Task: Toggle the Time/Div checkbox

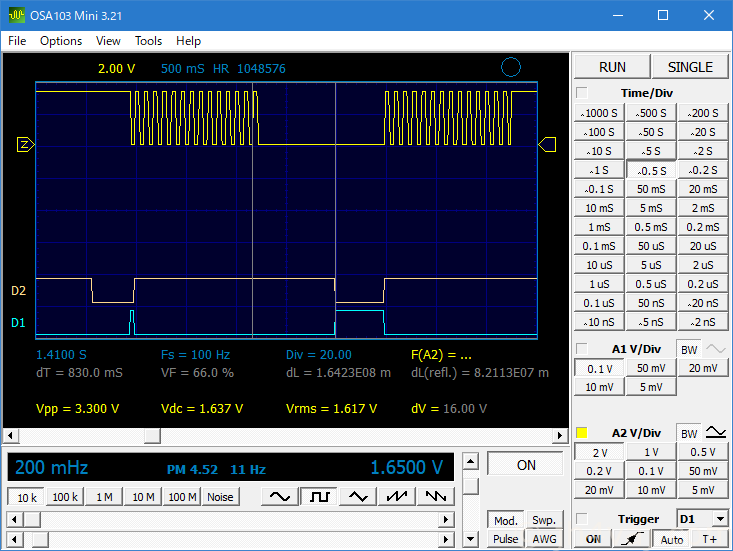Action: tap(582, 93)
